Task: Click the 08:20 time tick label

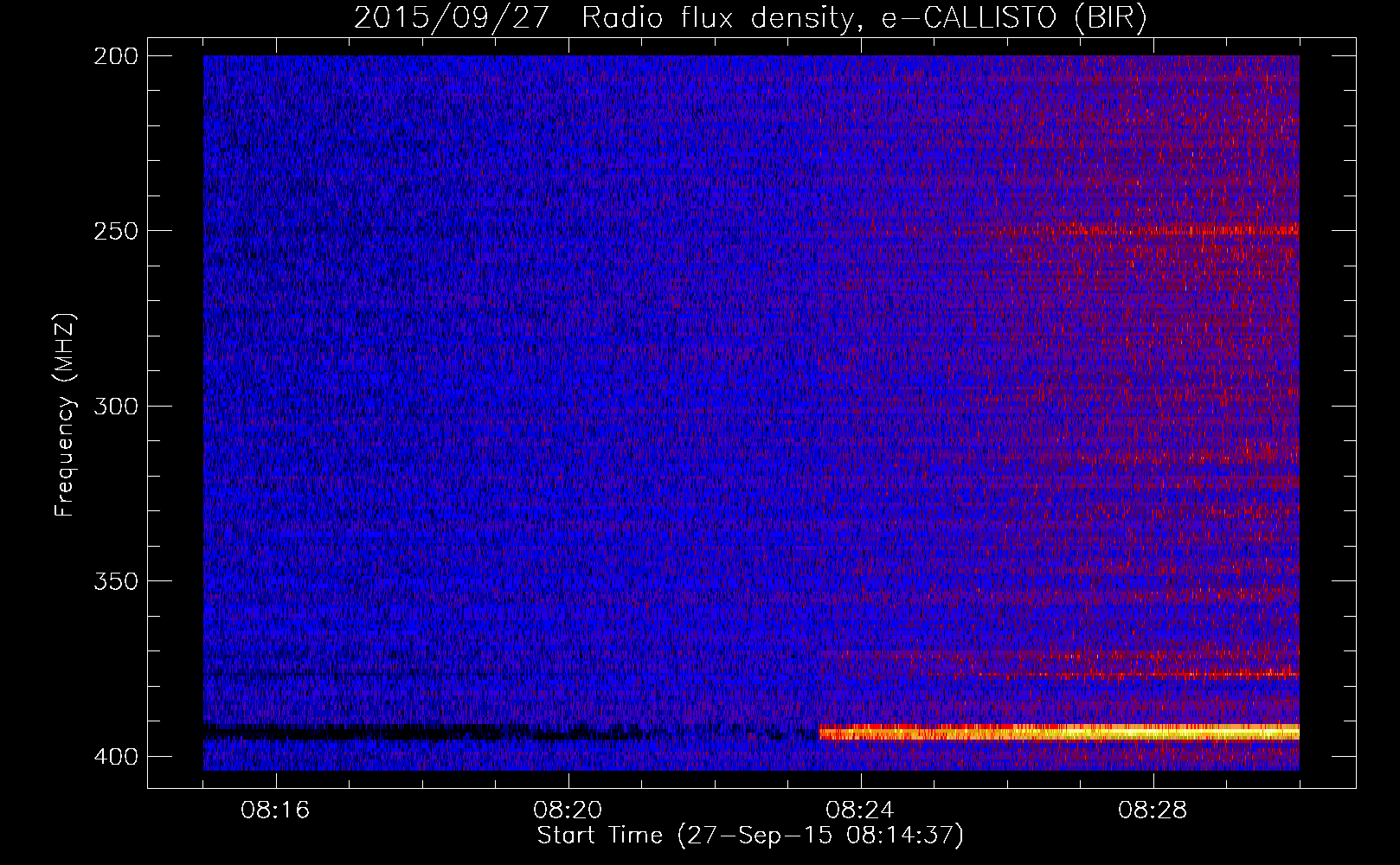Action: click(x=568, y=811)
